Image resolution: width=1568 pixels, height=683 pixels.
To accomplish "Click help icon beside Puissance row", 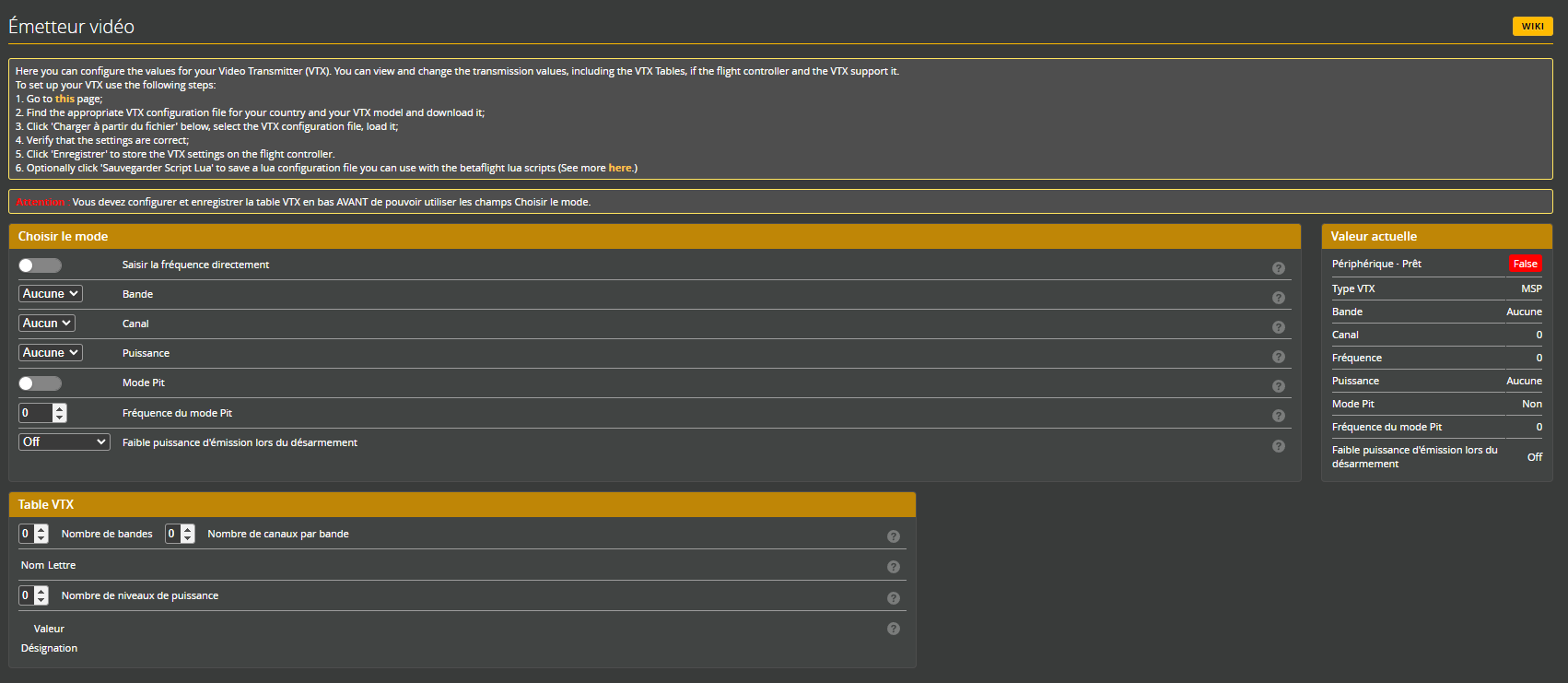I will click(1278, 357).
